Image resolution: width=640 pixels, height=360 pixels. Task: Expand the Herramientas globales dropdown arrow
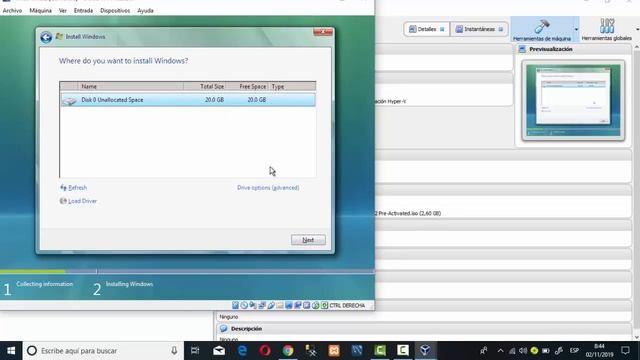(x=637, y=29)
